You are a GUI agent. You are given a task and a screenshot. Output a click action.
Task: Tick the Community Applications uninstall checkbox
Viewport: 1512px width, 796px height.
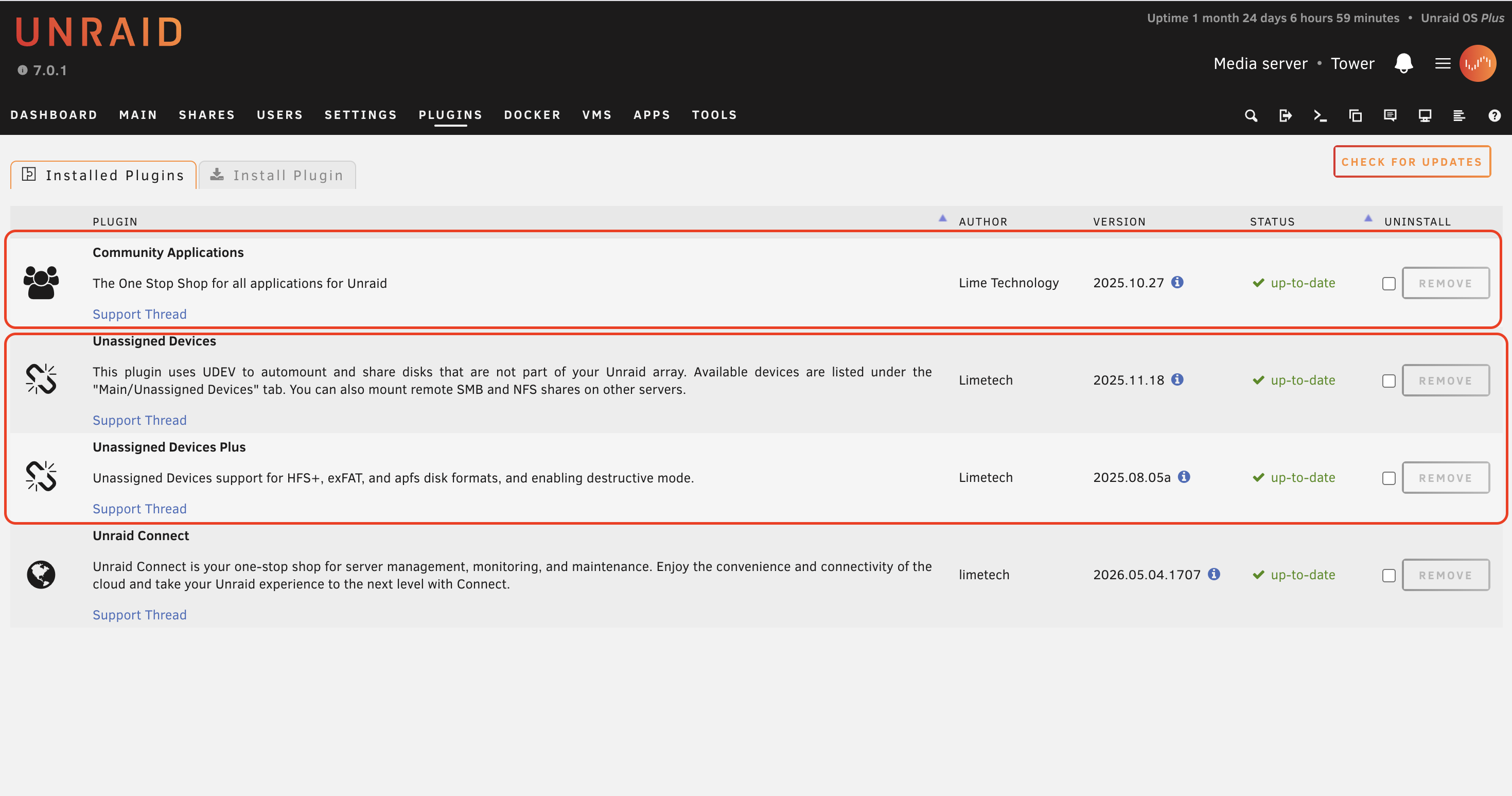tap(1388, 284)
